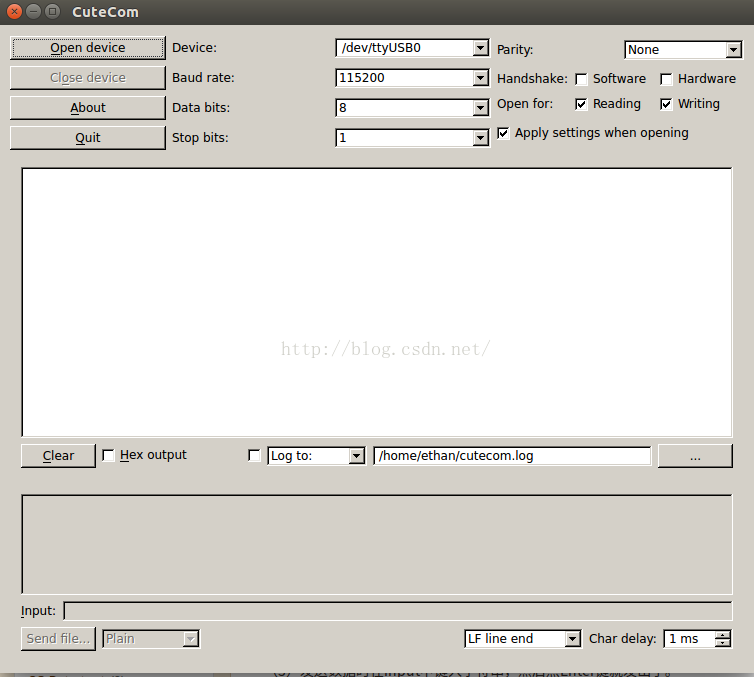Click the Data bits: label
The width and height of the screenshot is (754, 677).
(x=201, y=108)
